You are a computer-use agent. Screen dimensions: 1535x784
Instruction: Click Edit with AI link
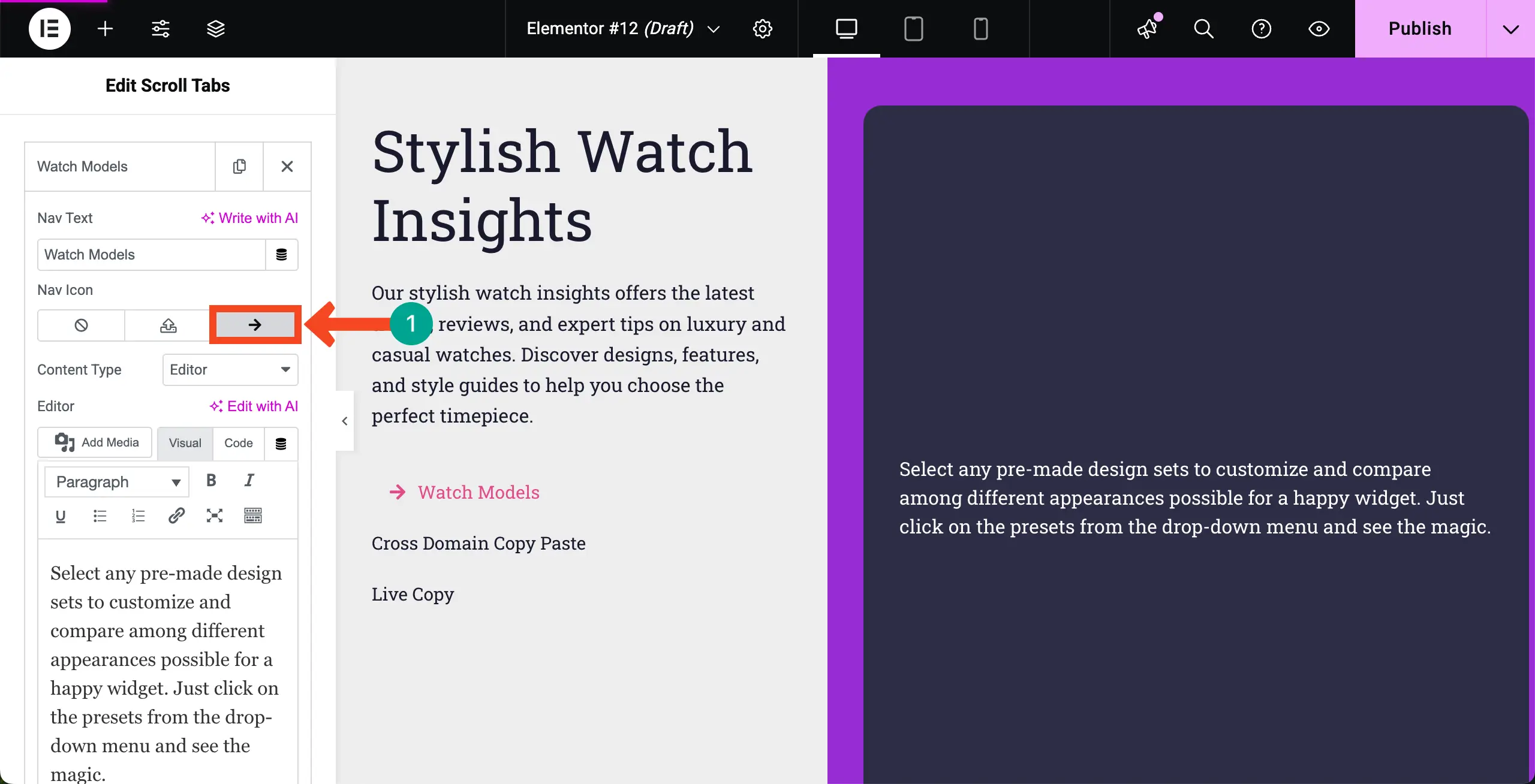point(254,406)
